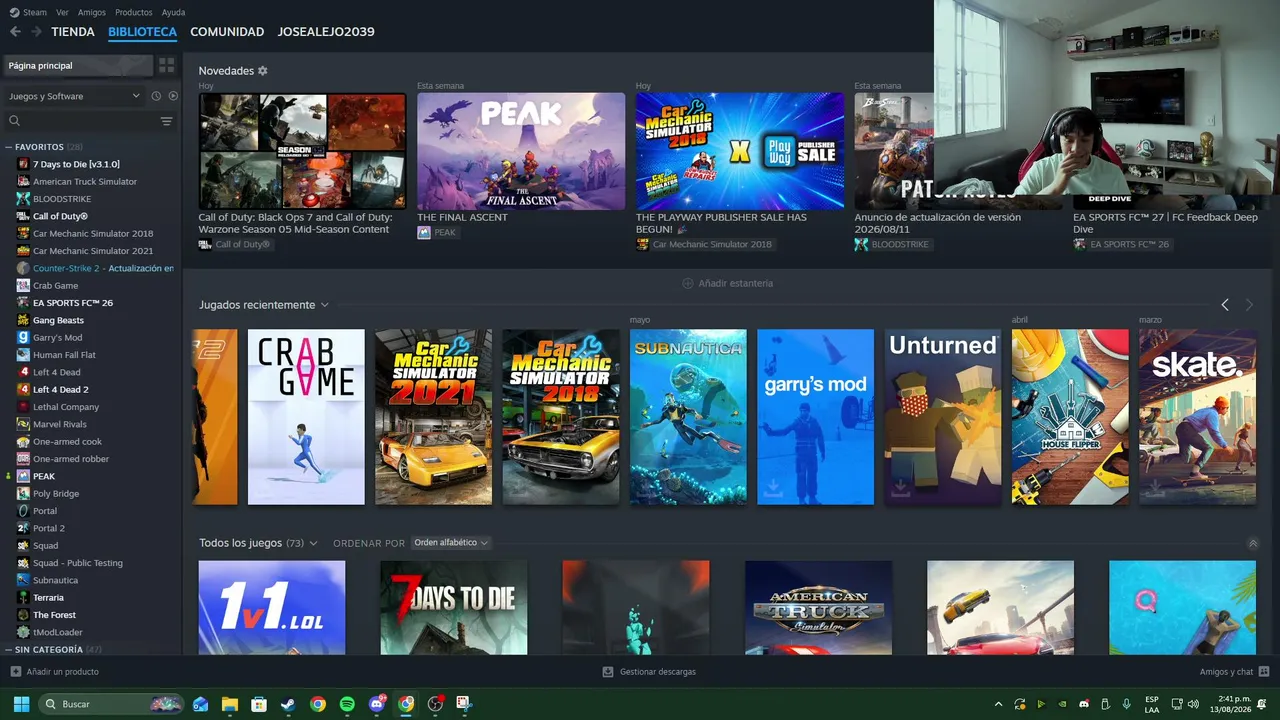Open skate. cover in recently played
This screenshot has height=720, width=1280.
[1198, 417]
